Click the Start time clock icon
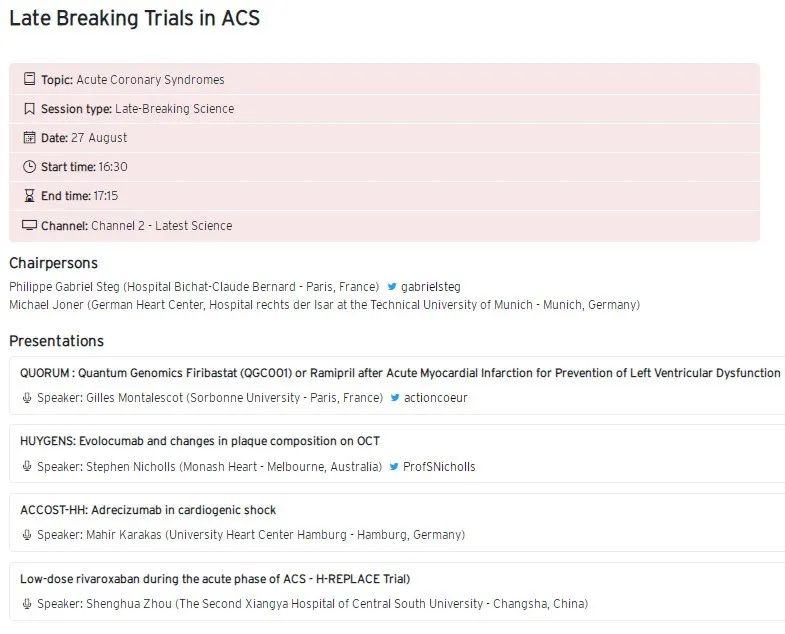This screenshot has height=634, width=785. (29, 167)
